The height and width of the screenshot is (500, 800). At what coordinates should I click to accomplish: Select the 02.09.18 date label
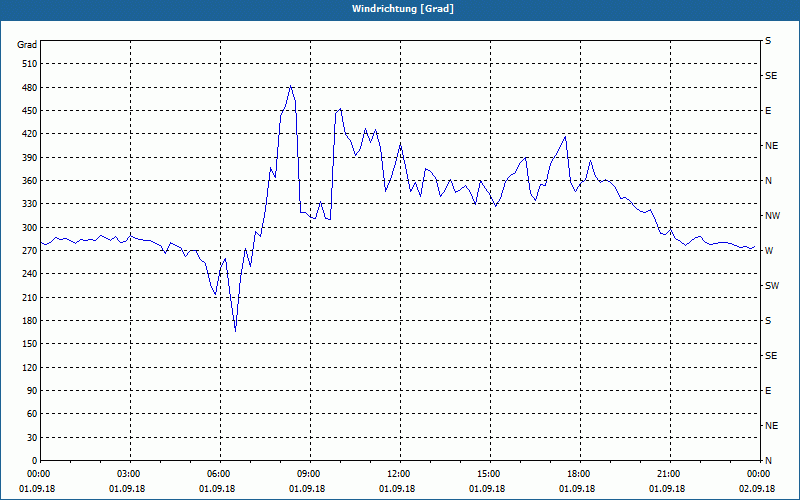(757, 489)
